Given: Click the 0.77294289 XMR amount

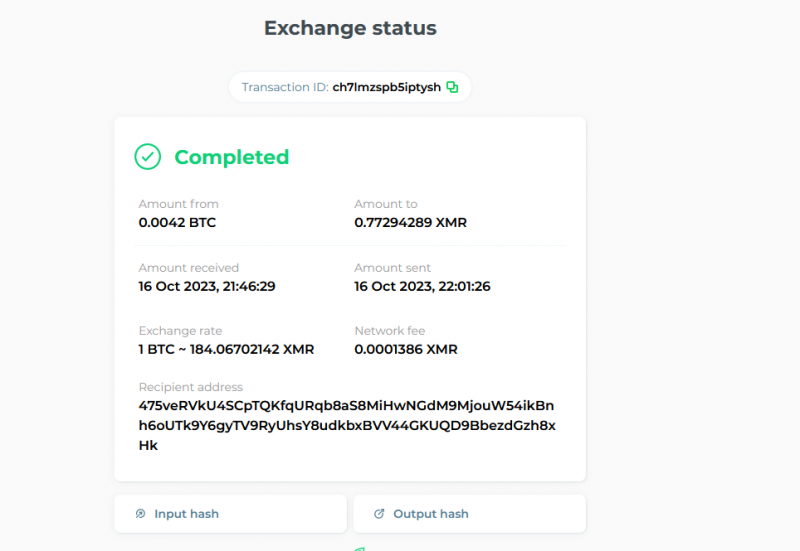Looking at the screenshot, I should point(410,222).
